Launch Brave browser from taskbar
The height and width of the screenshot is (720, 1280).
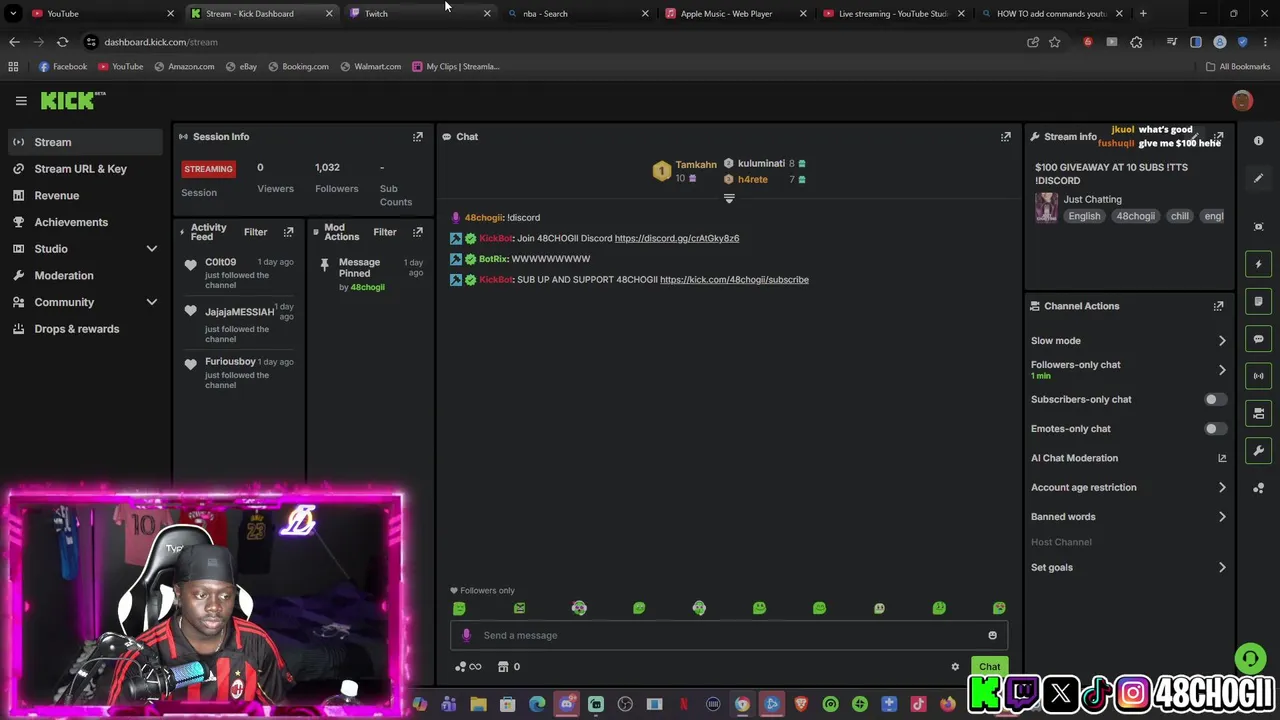801,705
